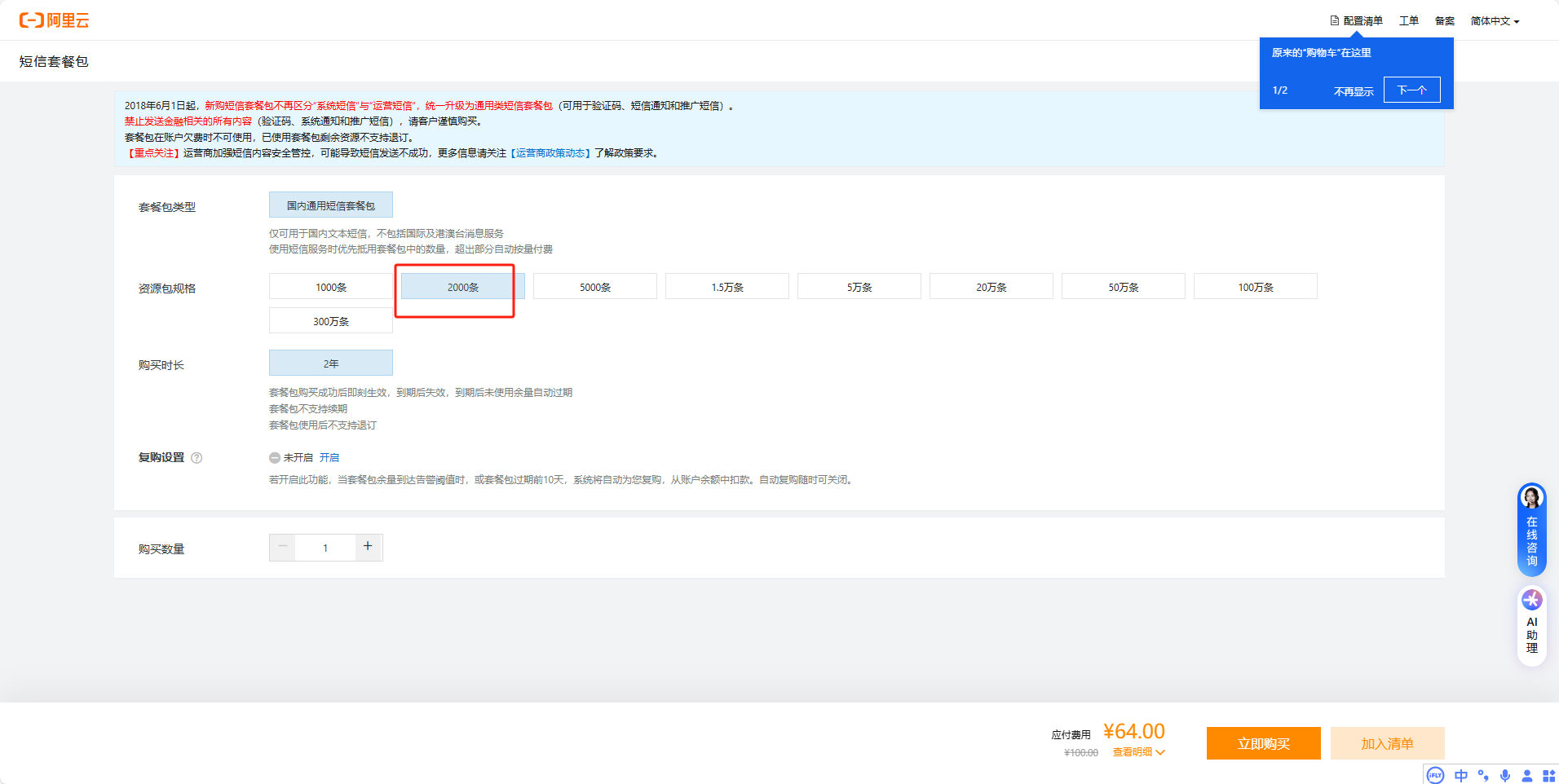This screenshot has width=1559, height=784.
Task: Toggle the 中 Chinese input mode icon
Action: 1461,775
